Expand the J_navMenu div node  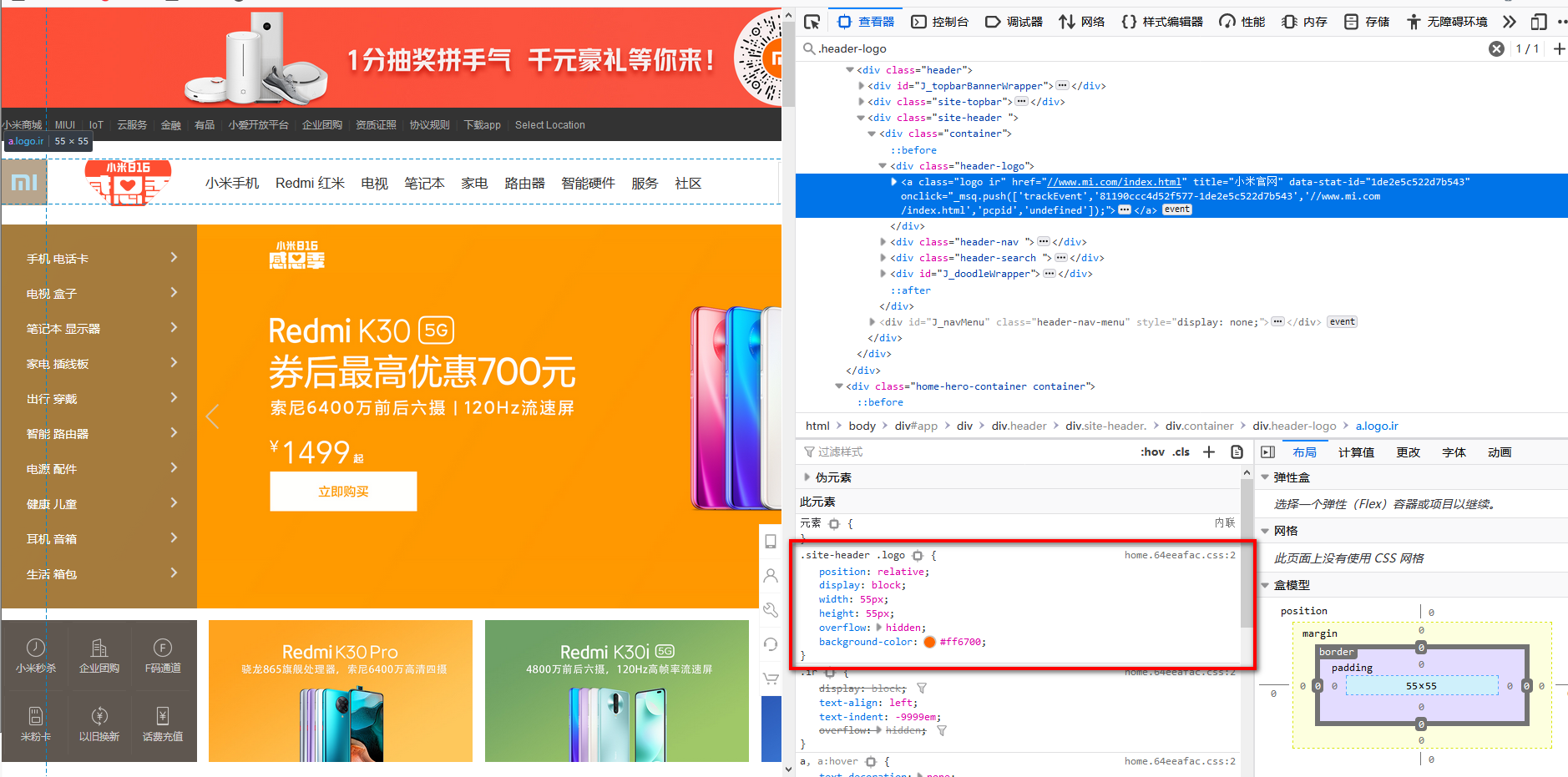pyautogui.click(x=873, y=322)
